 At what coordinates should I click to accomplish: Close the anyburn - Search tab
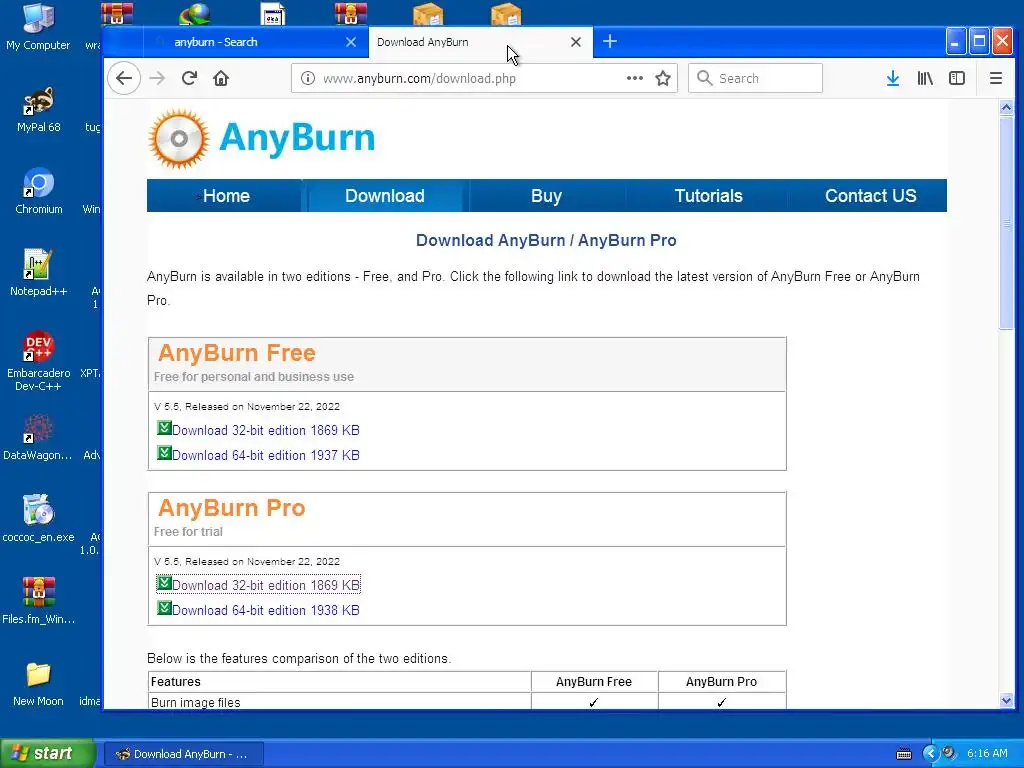coord(351,42)
